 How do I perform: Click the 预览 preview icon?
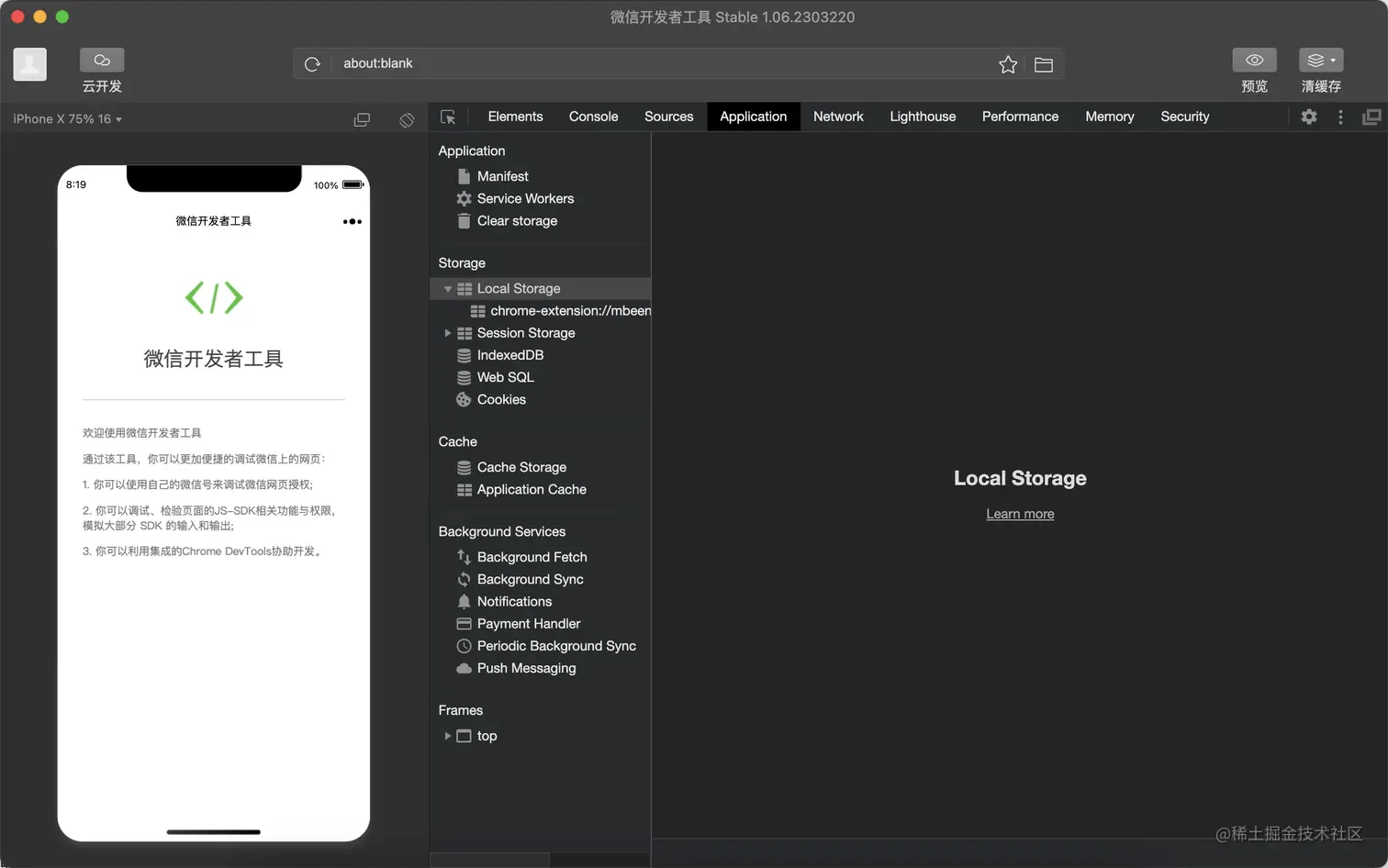[x=1254, y=59]
